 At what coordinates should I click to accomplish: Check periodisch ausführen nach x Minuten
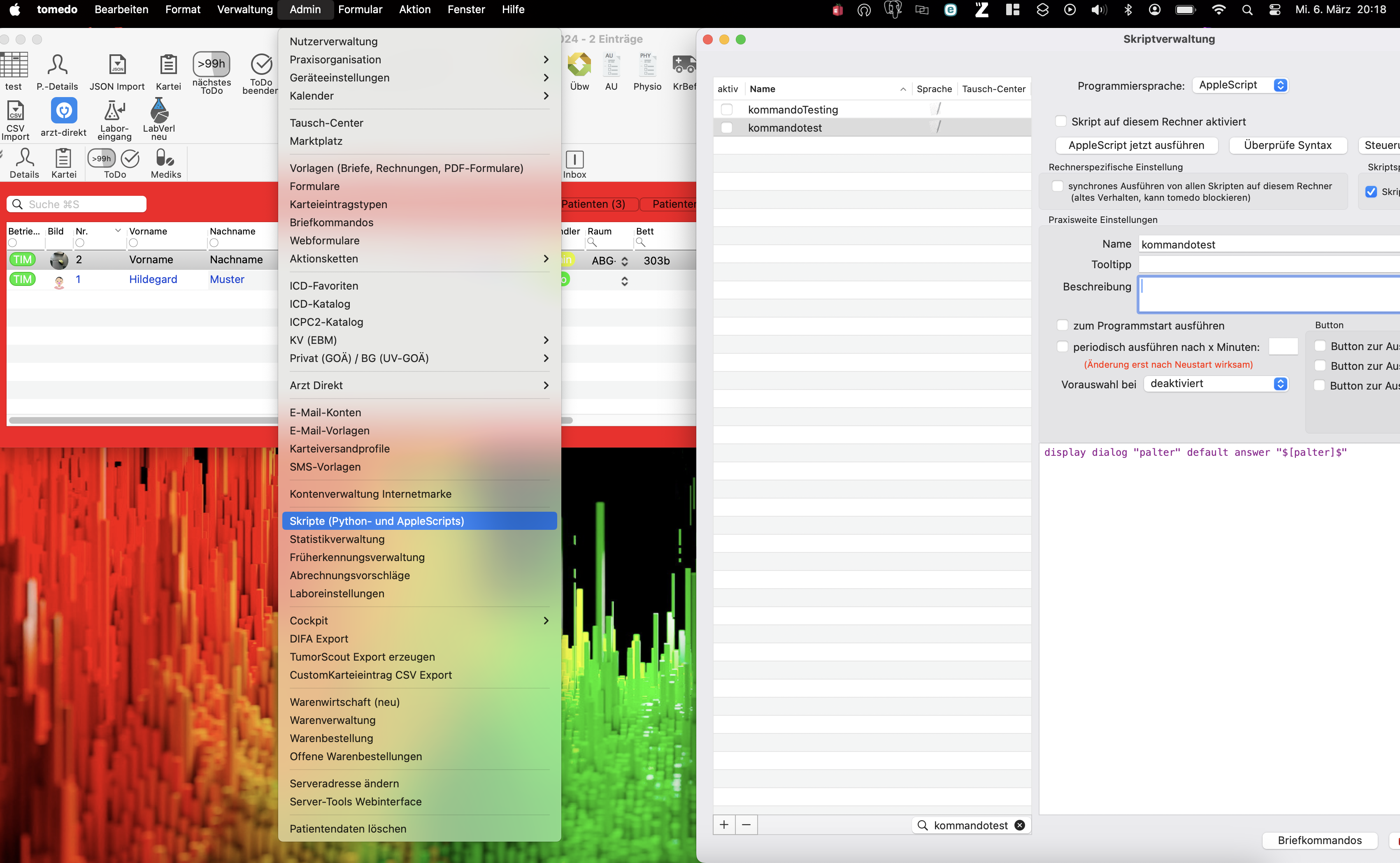coord(1062,346)
